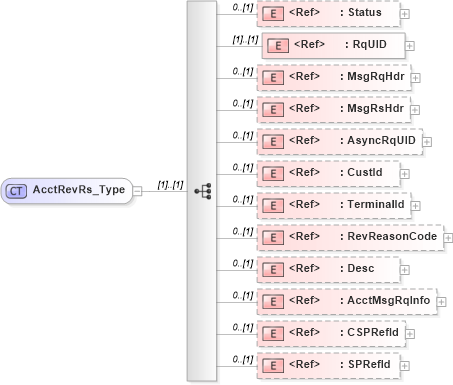Viewport: 453px width, 385px height.
Task: Click the sequence compositor icon
Action: click(x=203, y=191)
